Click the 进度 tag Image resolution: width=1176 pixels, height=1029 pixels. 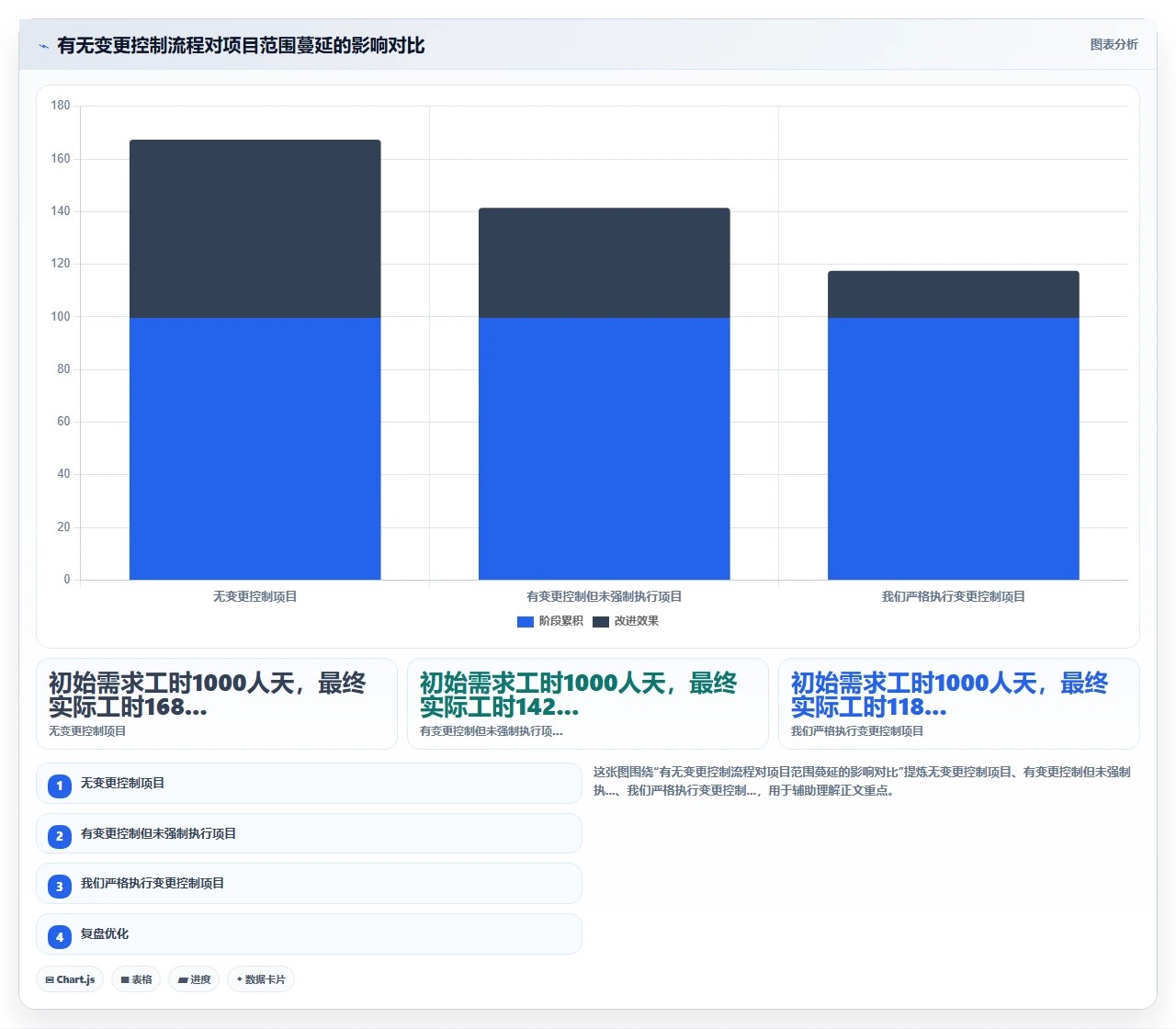[194, 979]
